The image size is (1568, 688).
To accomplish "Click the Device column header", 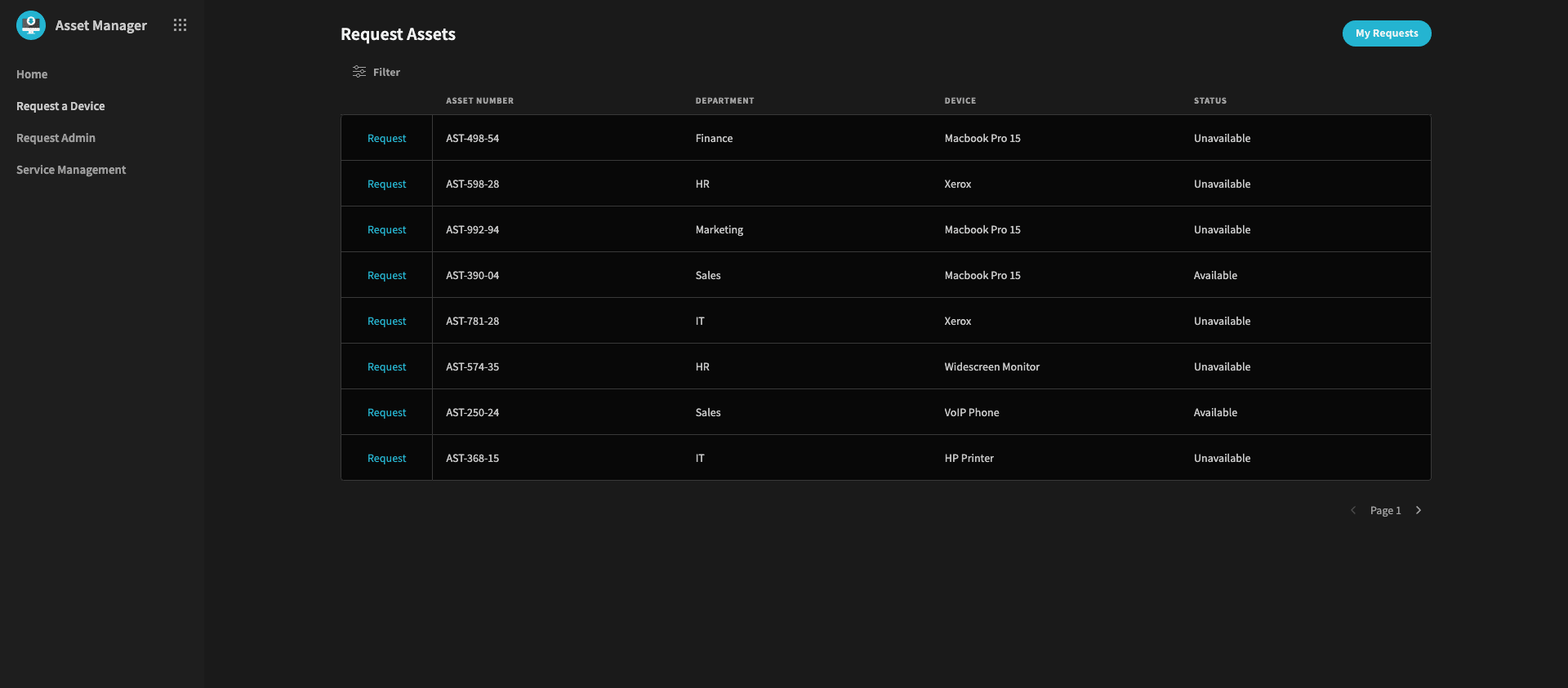I will 960,100.
